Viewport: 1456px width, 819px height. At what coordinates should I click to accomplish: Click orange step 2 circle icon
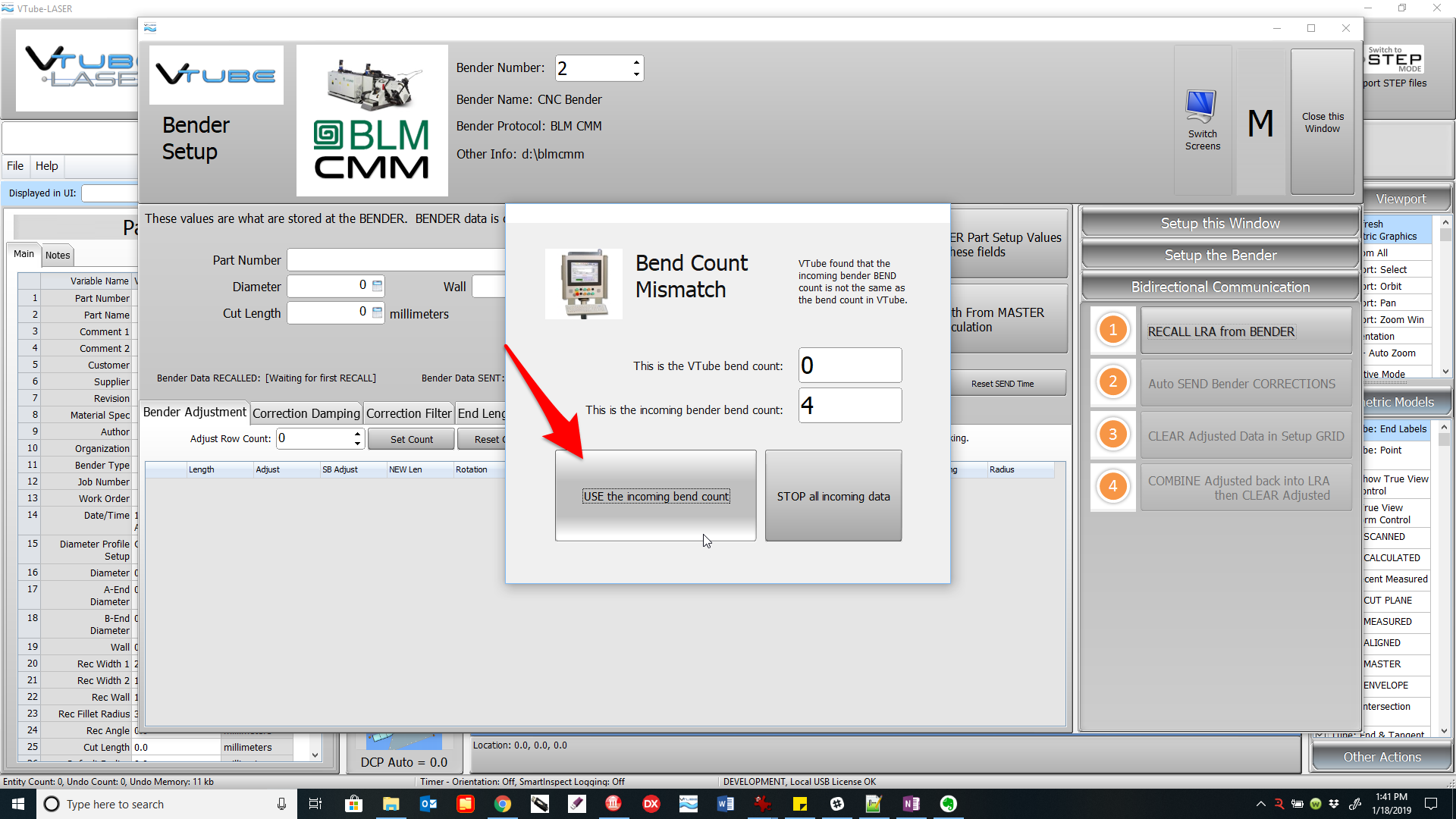[1112, 382]
